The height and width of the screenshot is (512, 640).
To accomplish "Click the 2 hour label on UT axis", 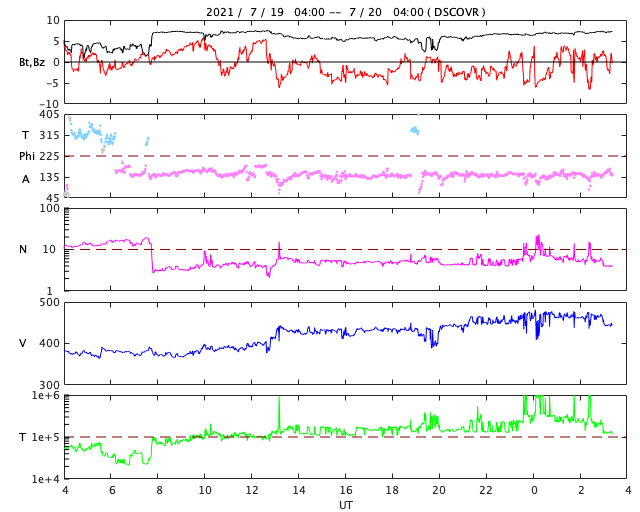I will pos(581,490).
